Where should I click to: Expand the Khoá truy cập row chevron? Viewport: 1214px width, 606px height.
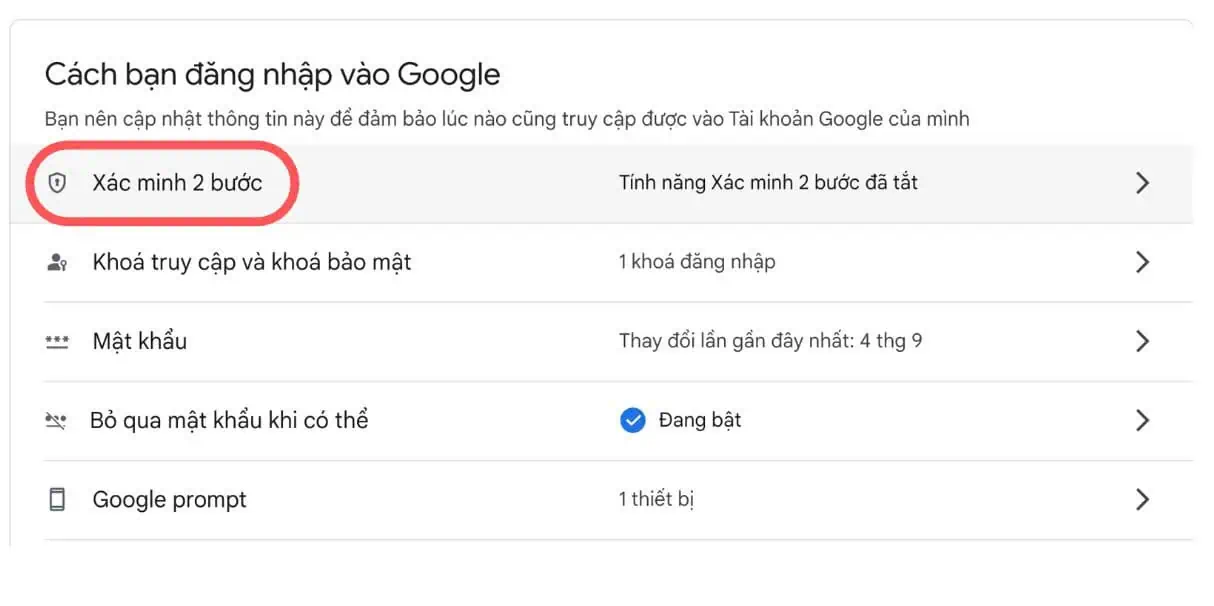pos(1143,262)
